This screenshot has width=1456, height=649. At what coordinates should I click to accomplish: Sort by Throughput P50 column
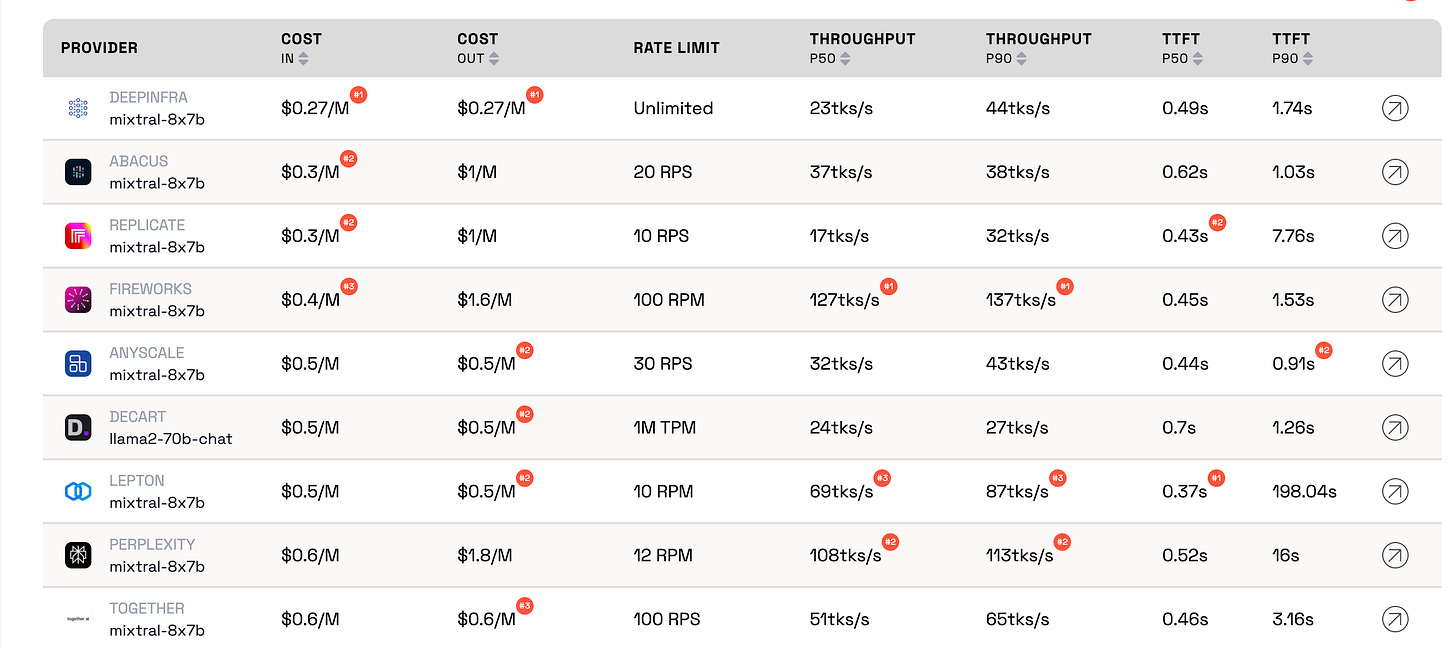[845, 59]
